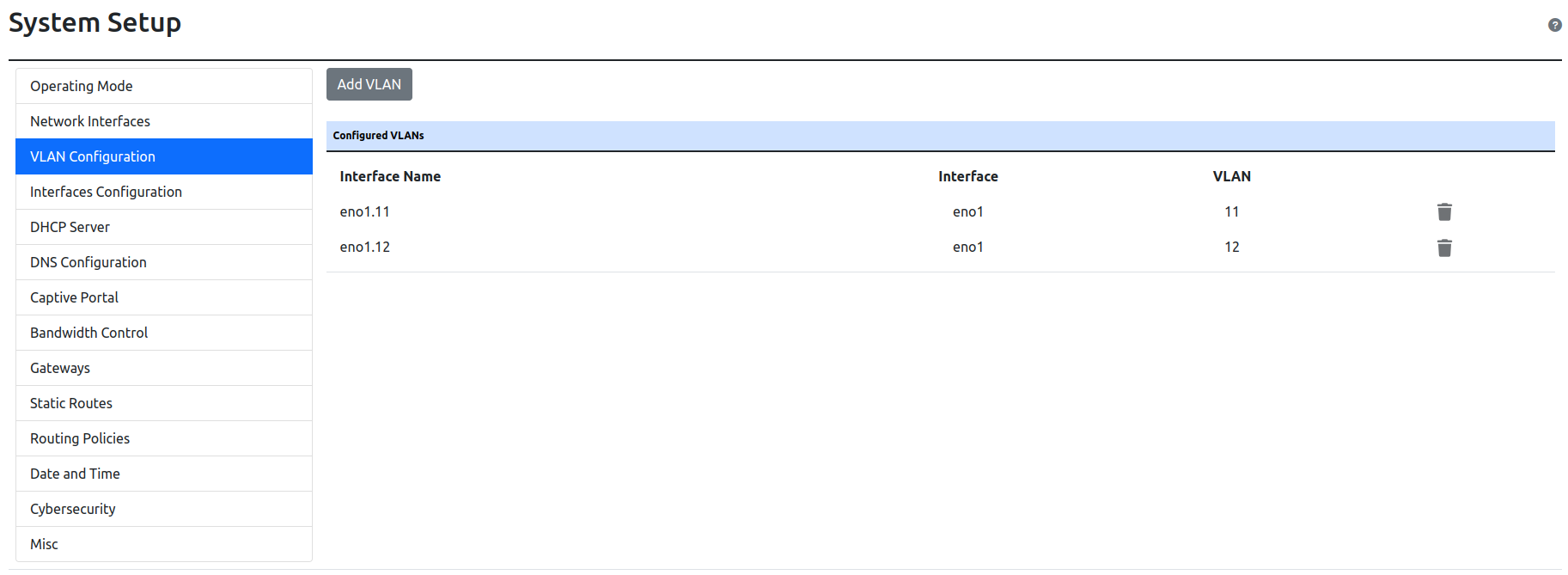Navigate to DHCP Server settings

(x=70, y=227)
